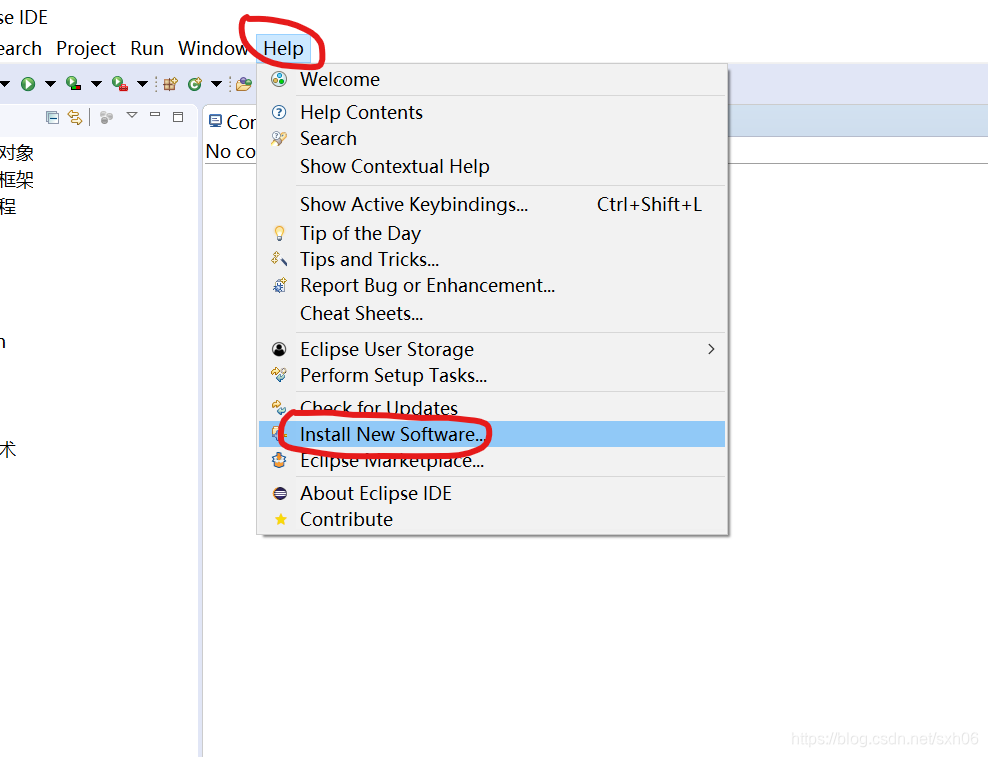This screenshot has width=988, height=757.
Task: Minimize the explorer view panel
Action: pos(155,115)
